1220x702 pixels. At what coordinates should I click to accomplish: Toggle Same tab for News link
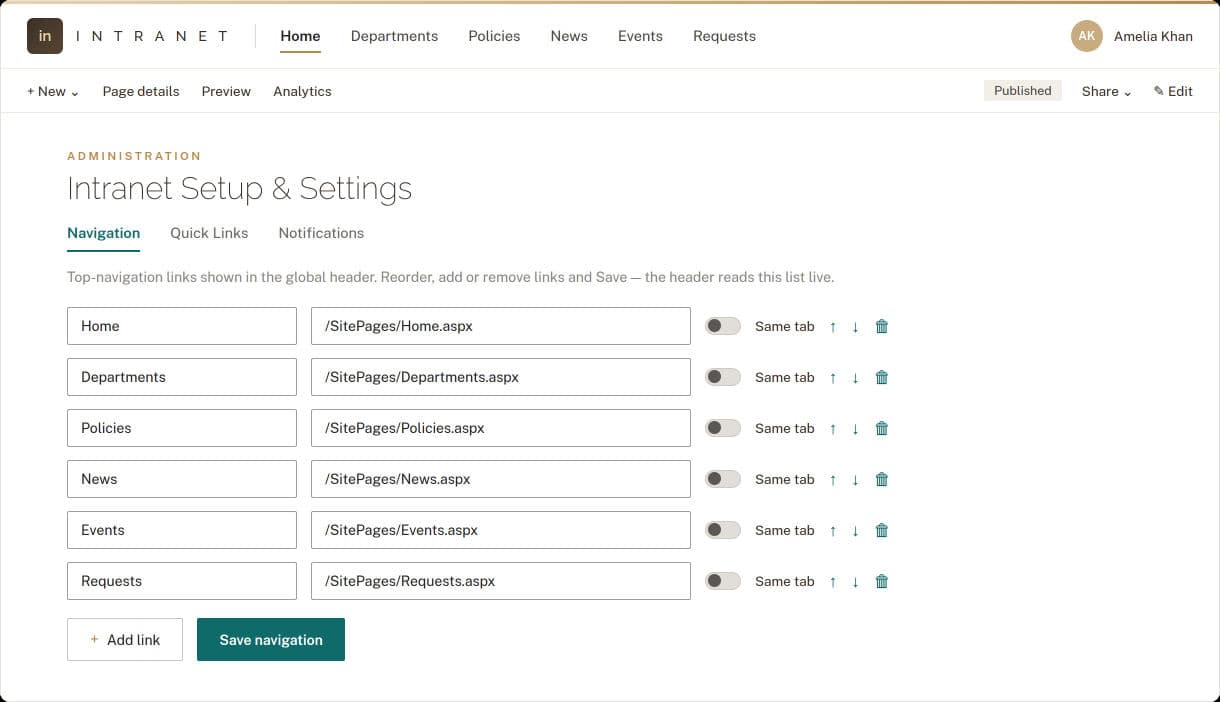coord(723,479)
